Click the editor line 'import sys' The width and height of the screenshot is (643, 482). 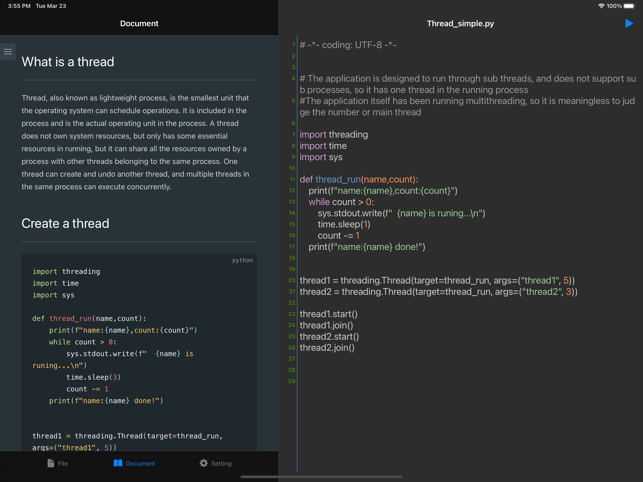[x=321, y=157]
